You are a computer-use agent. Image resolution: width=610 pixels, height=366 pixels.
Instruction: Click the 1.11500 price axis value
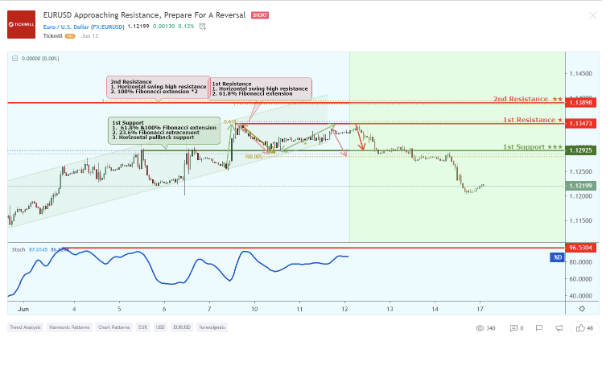[580, 221]
